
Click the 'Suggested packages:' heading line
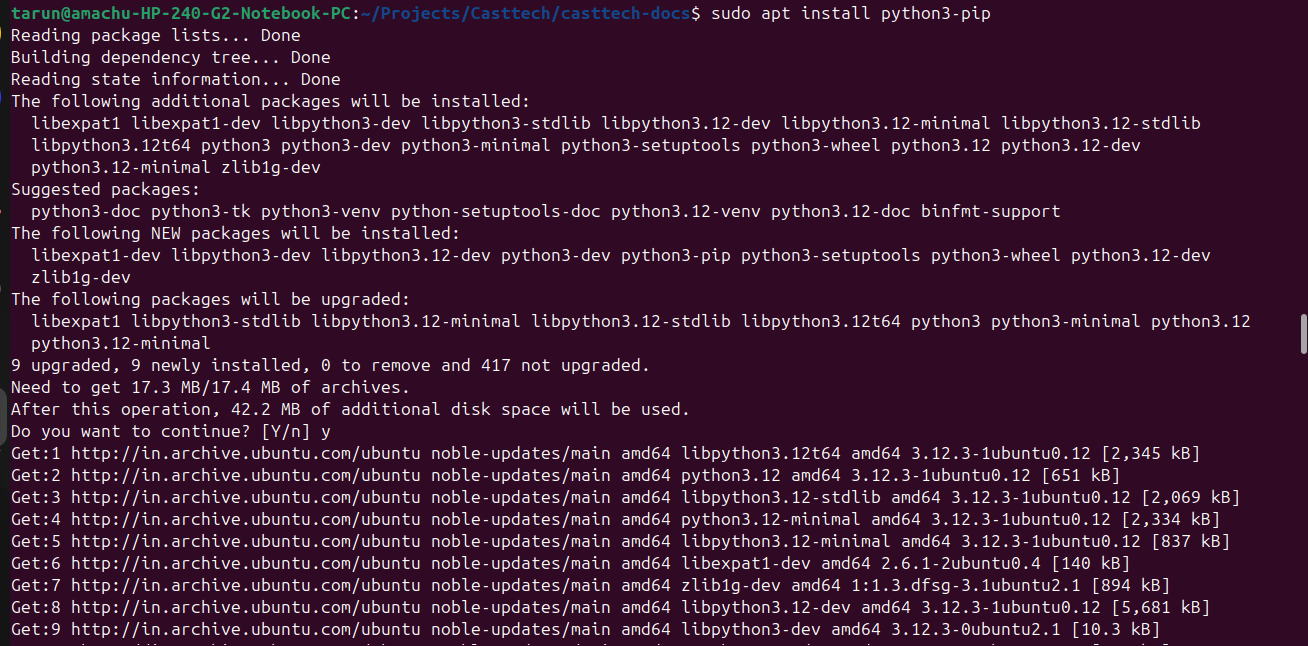click(x=105, y=190)
